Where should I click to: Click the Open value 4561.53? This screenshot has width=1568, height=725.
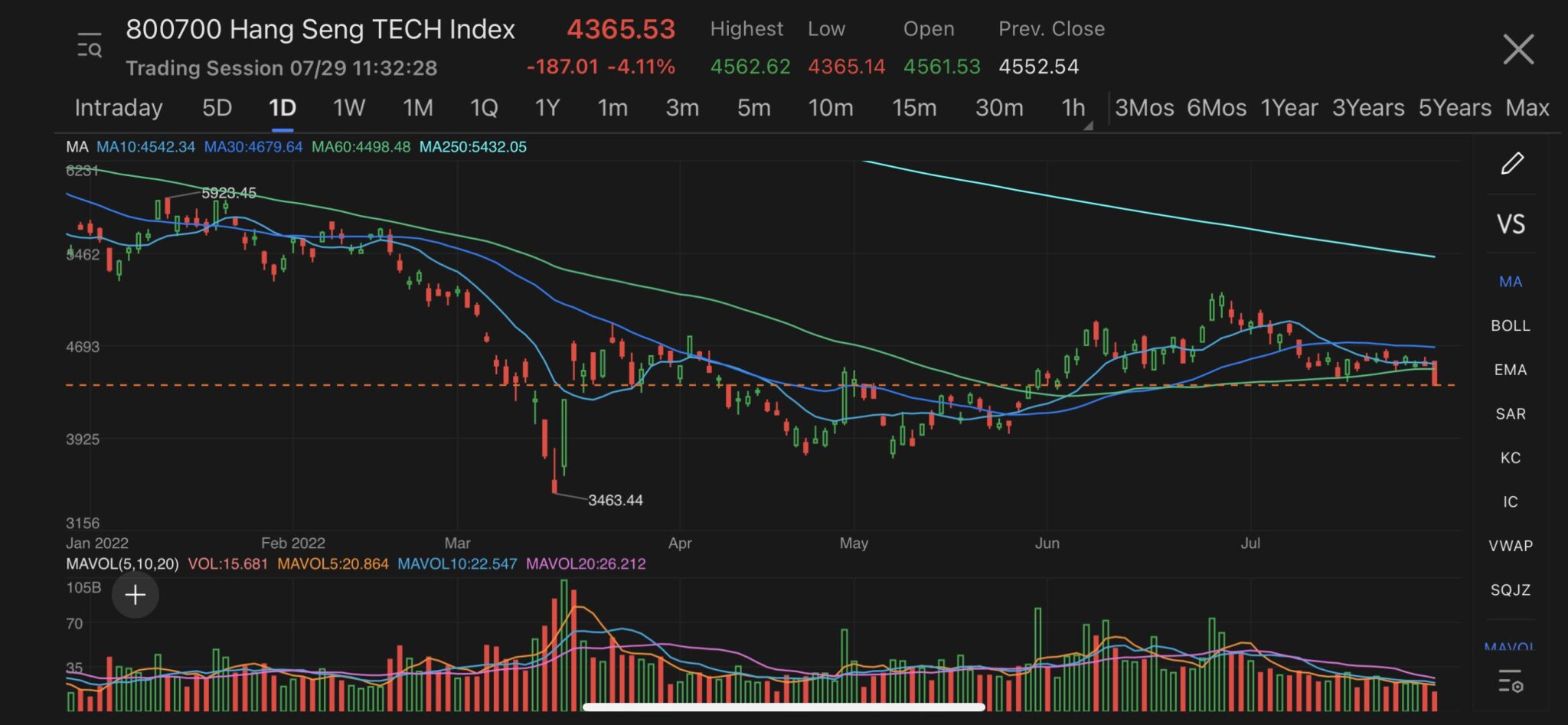pyautogui.click(x=942, y=67)
